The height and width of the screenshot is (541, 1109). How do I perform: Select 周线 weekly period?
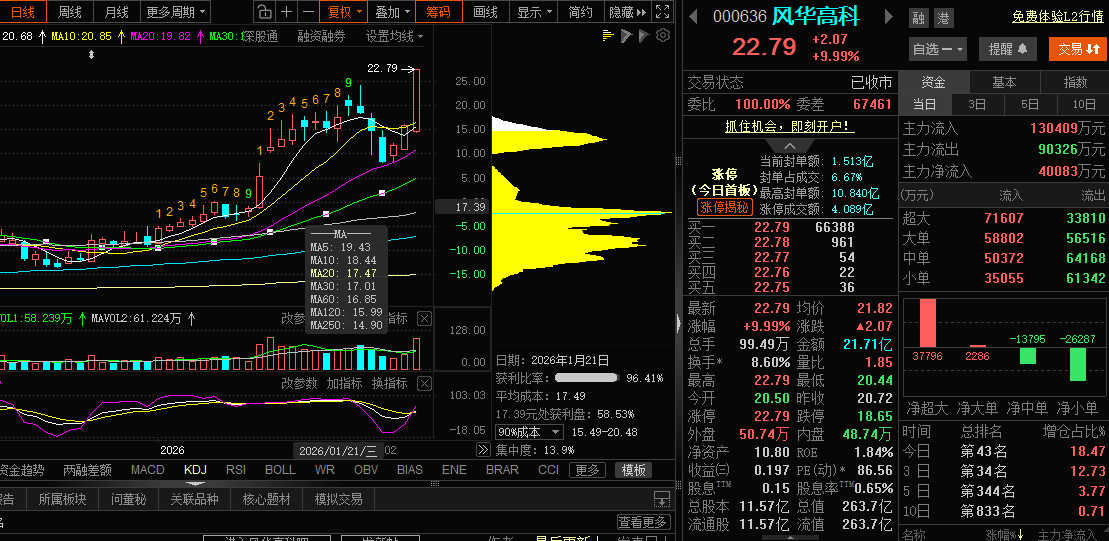[70, 11]
